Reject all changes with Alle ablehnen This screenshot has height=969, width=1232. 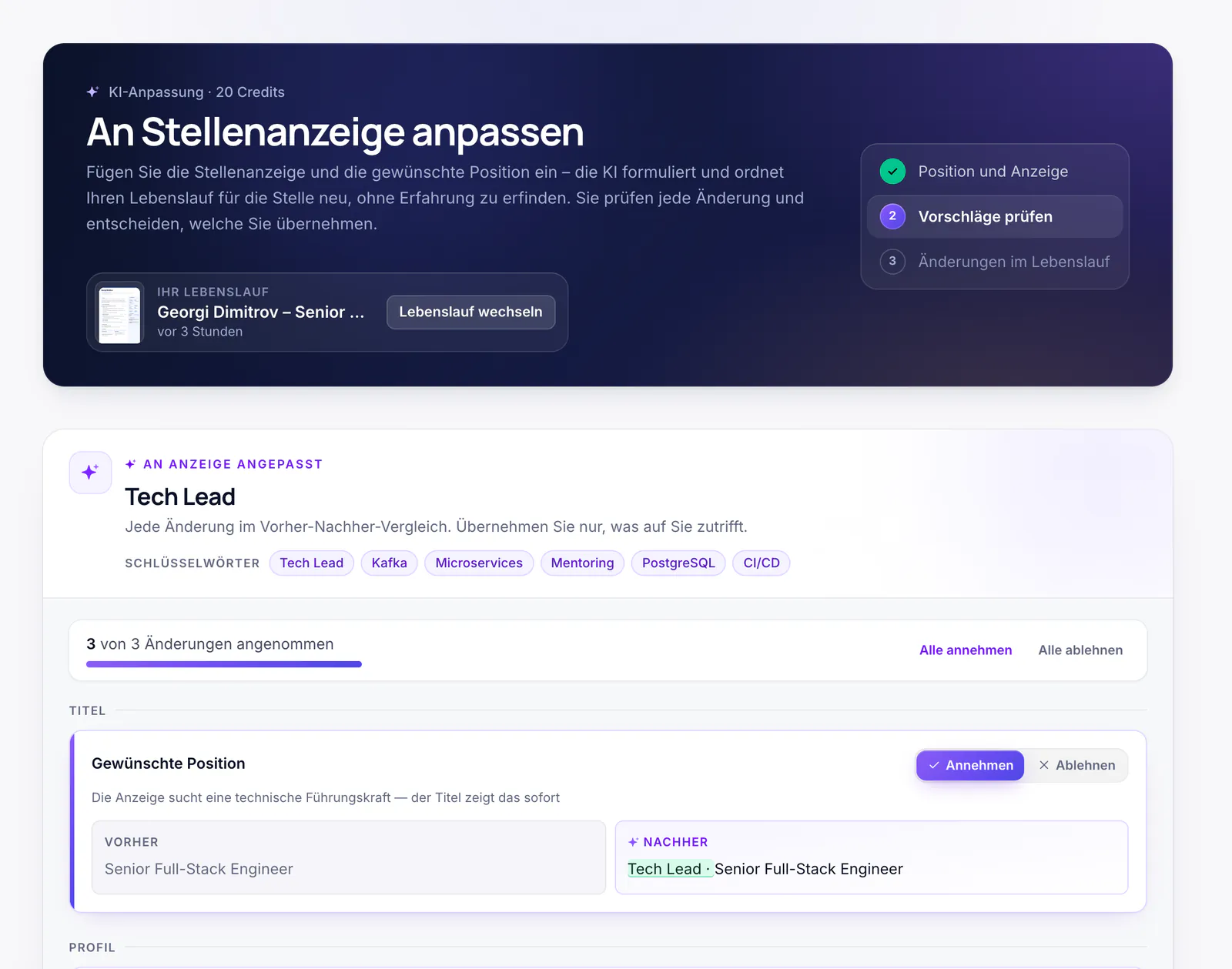click(1080, 650)
